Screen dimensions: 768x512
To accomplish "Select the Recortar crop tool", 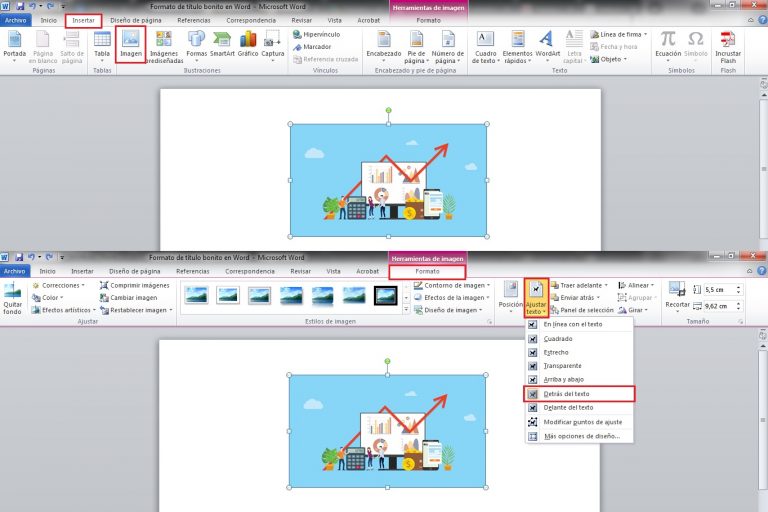I will 678,296.
